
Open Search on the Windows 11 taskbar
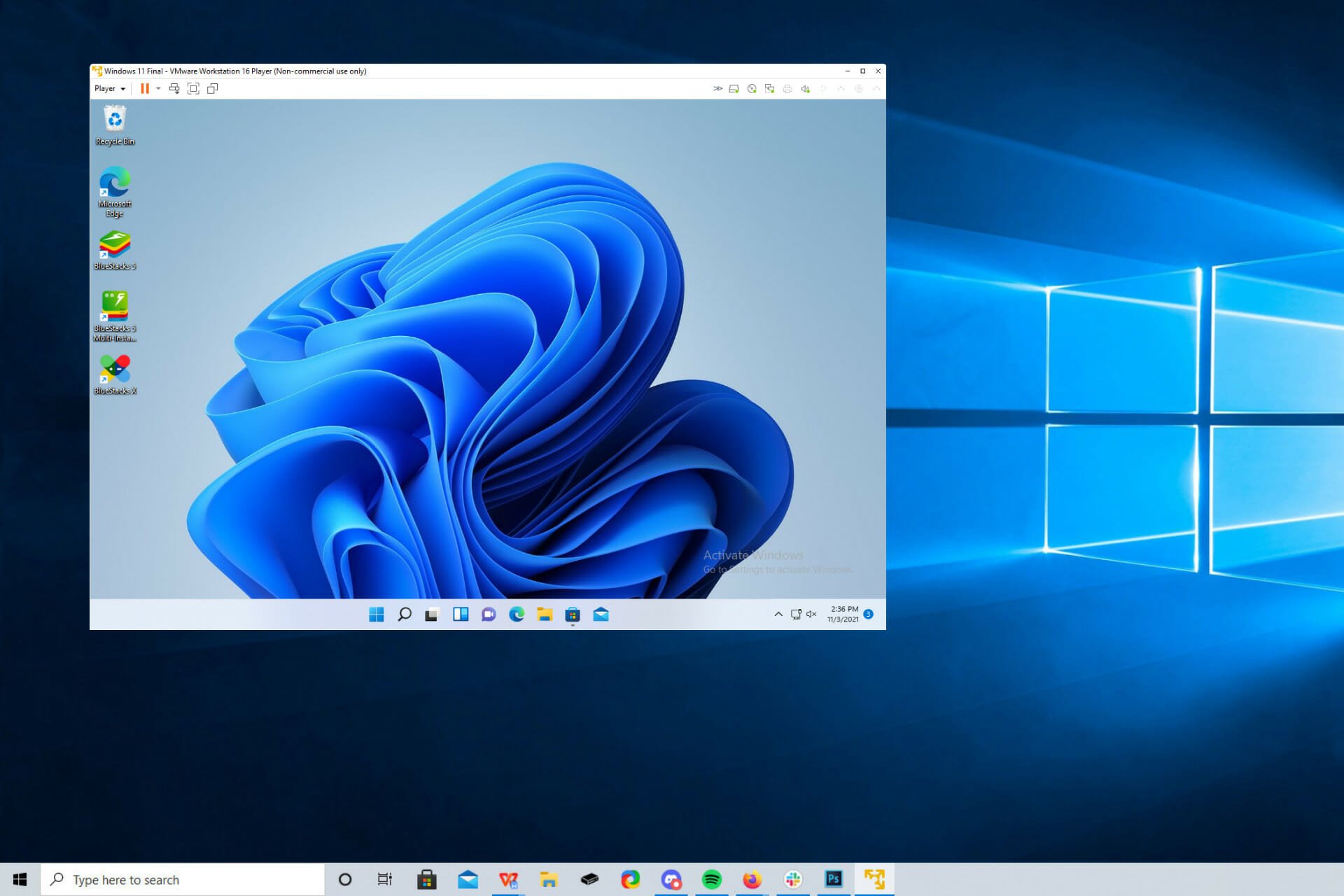click(x=405, y=615)
